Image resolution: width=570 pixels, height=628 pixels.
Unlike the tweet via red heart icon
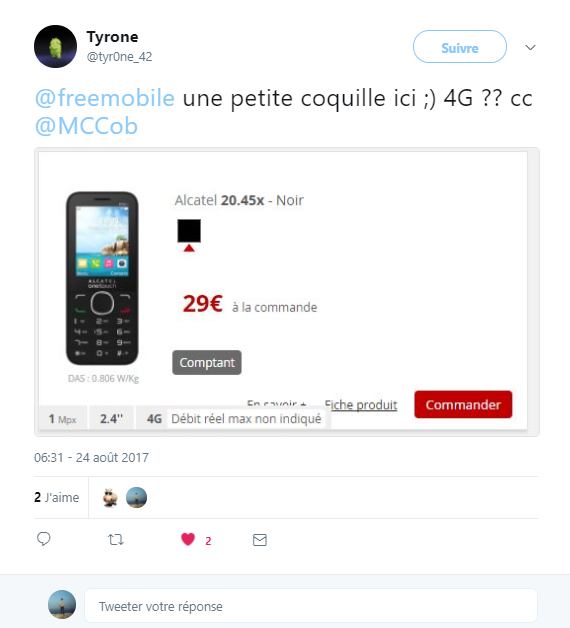pyautogui.click(x=188, y=539)
